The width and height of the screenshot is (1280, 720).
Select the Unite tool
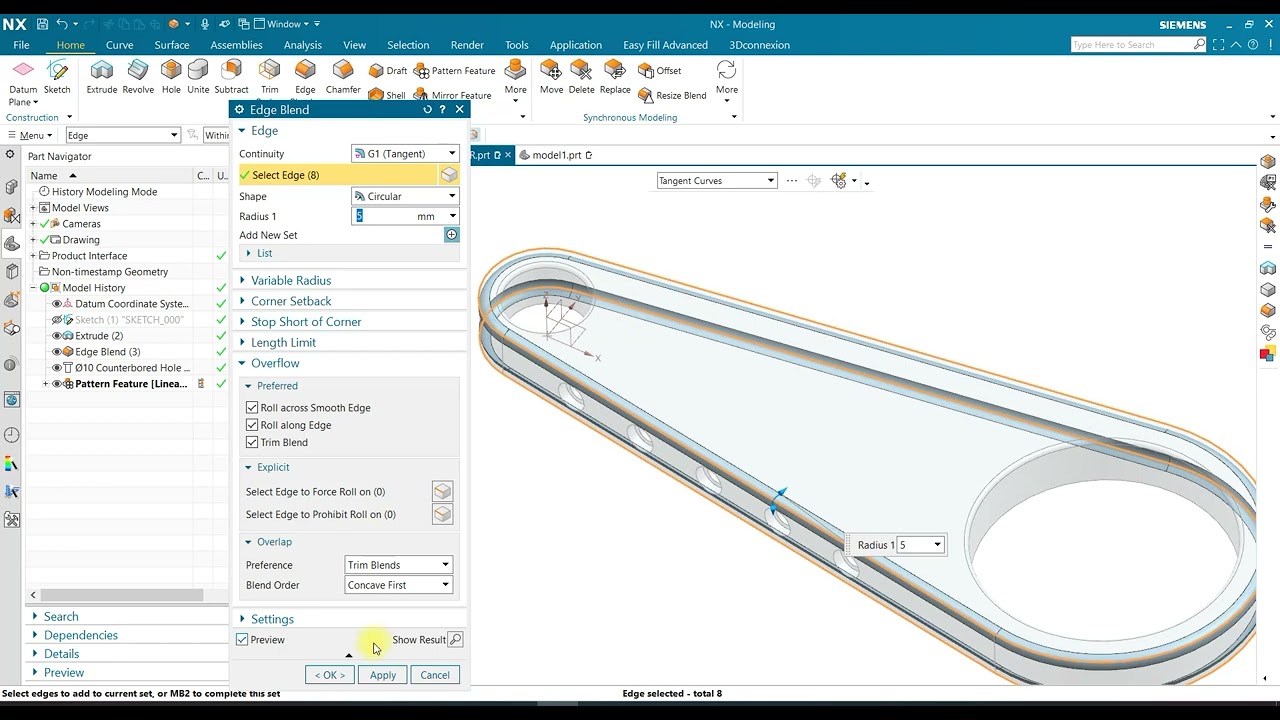coord(198,77)
